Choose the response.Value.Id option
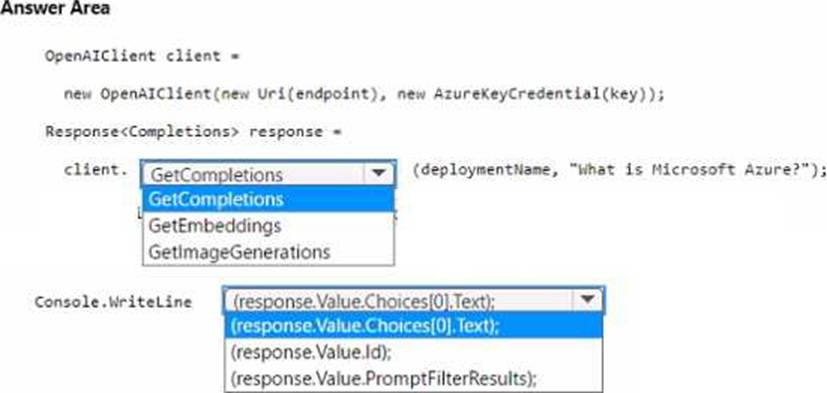This screenshot has width=827, height=393. coord(413,352)
